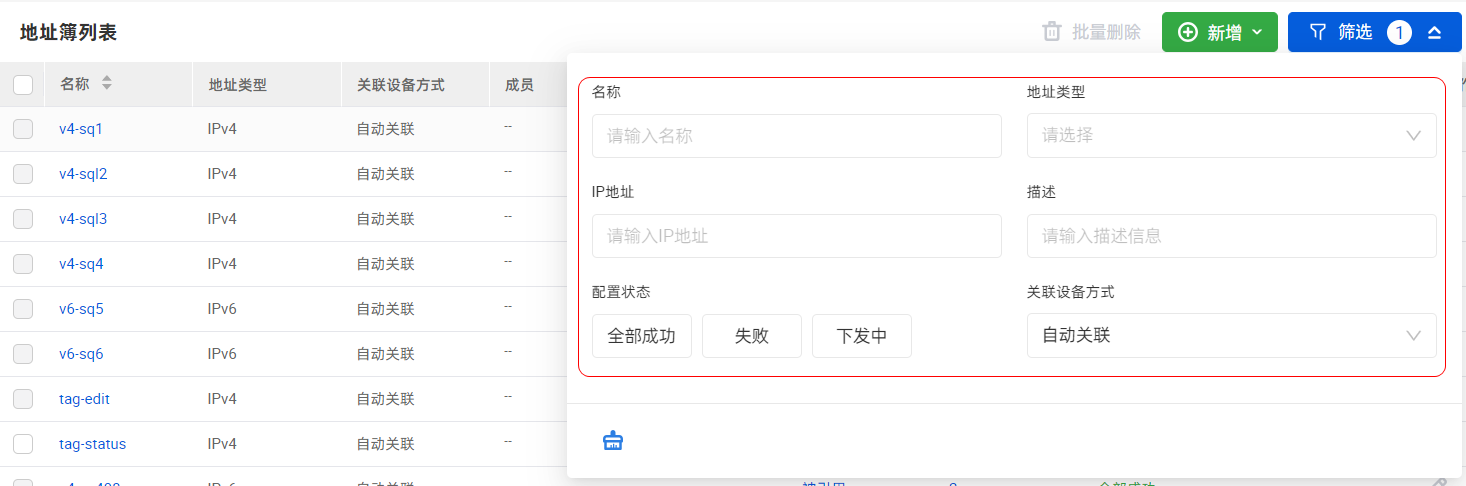Screen dimensions: 1466x486
Task: Open the v4-sq1 address book link
Action: point(81,129)
